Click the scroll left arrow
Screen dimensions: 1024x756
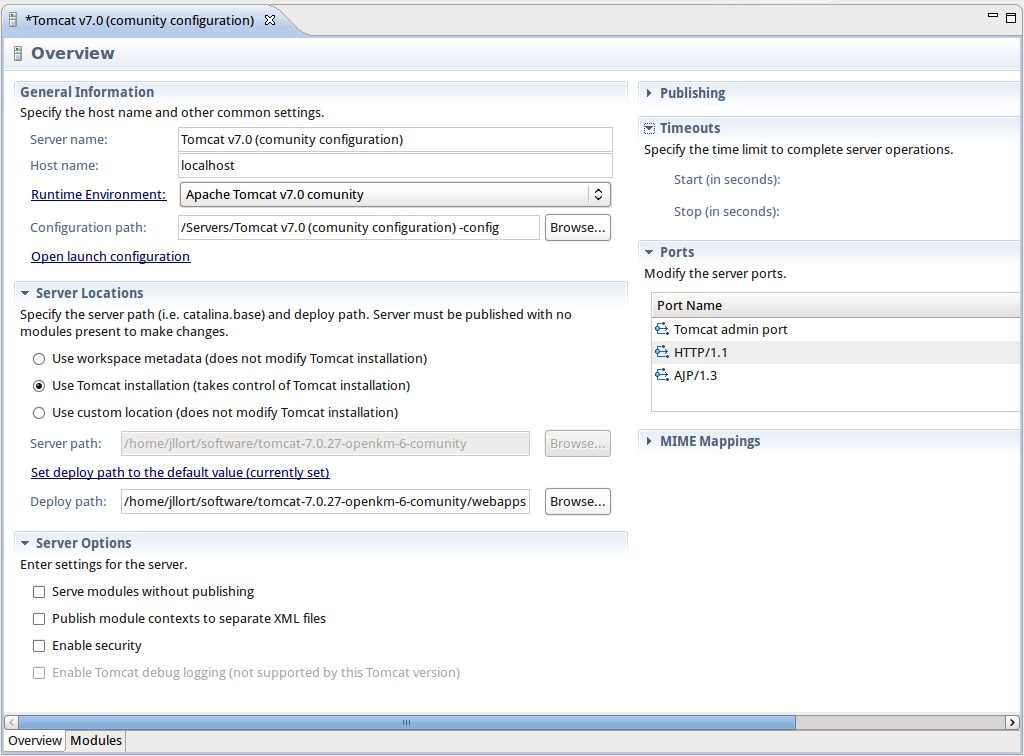12,722
